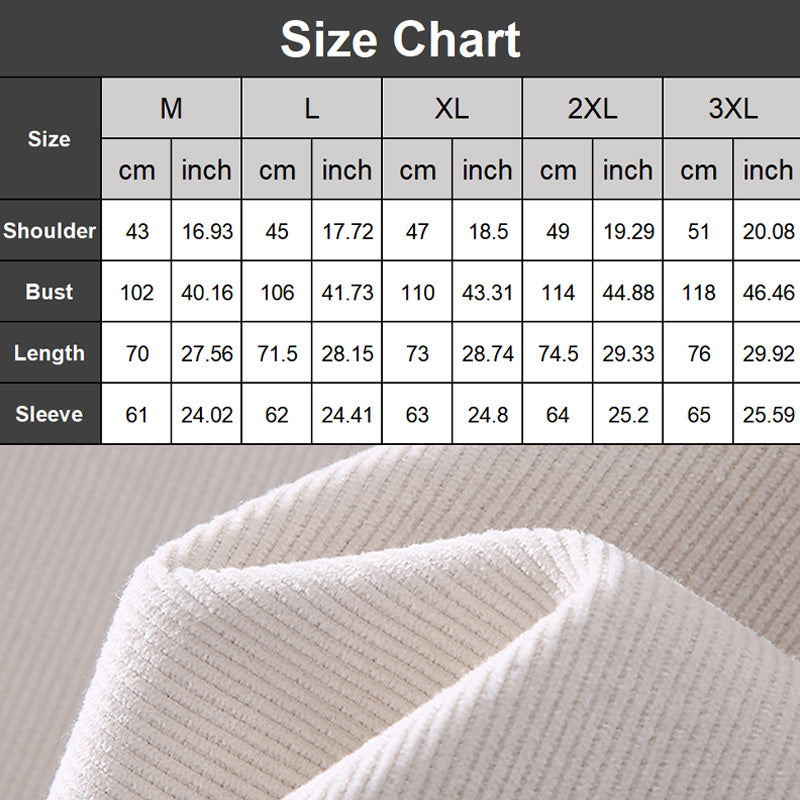Viewport: 800px width, 800px height.
Task: Select the 114 cm bust cell
Action: 558,292
